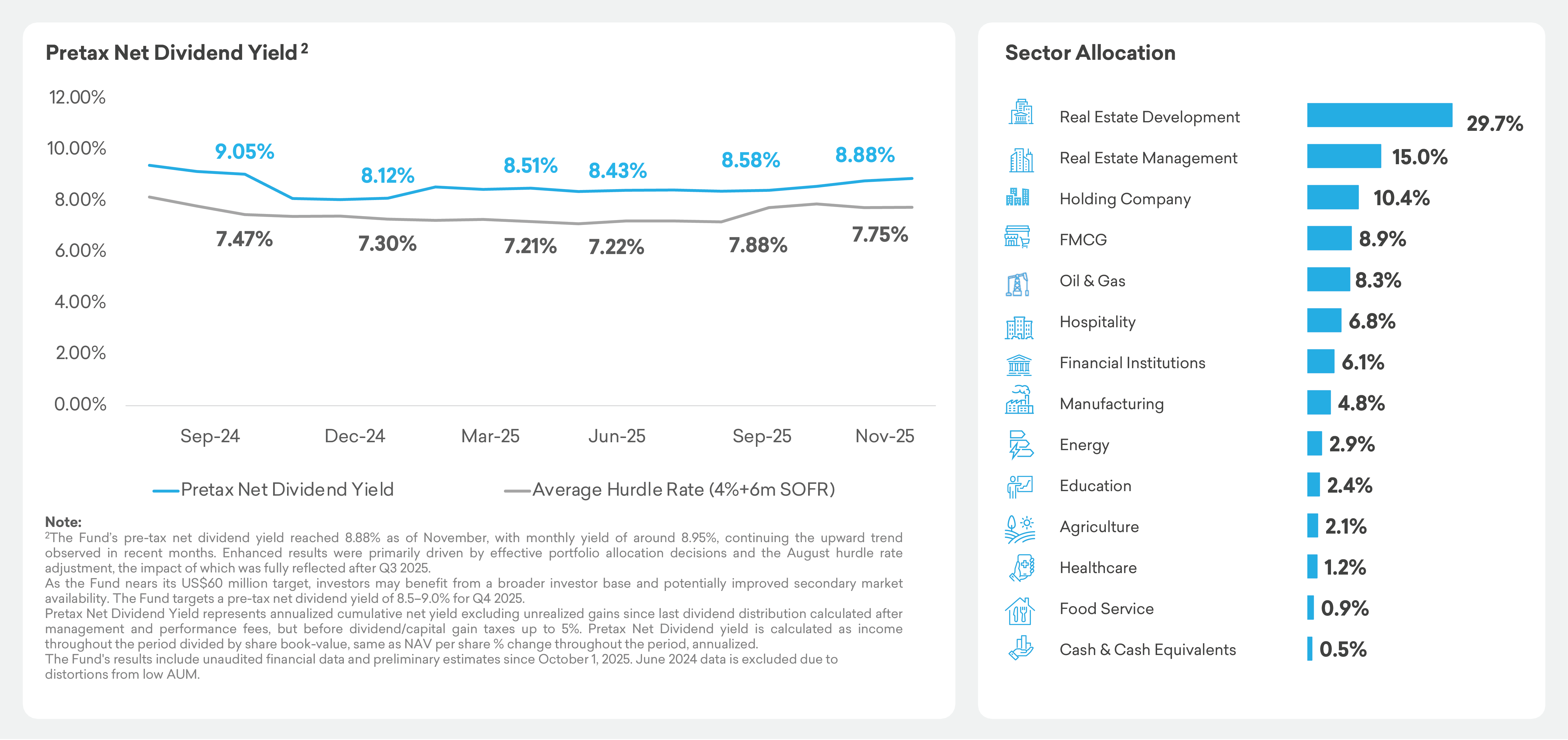Image resolution: width=1568 pixels, height=740 pixels.
Task: Click the Real Estate Management 15.0% bar
Action: (1343, 156)
